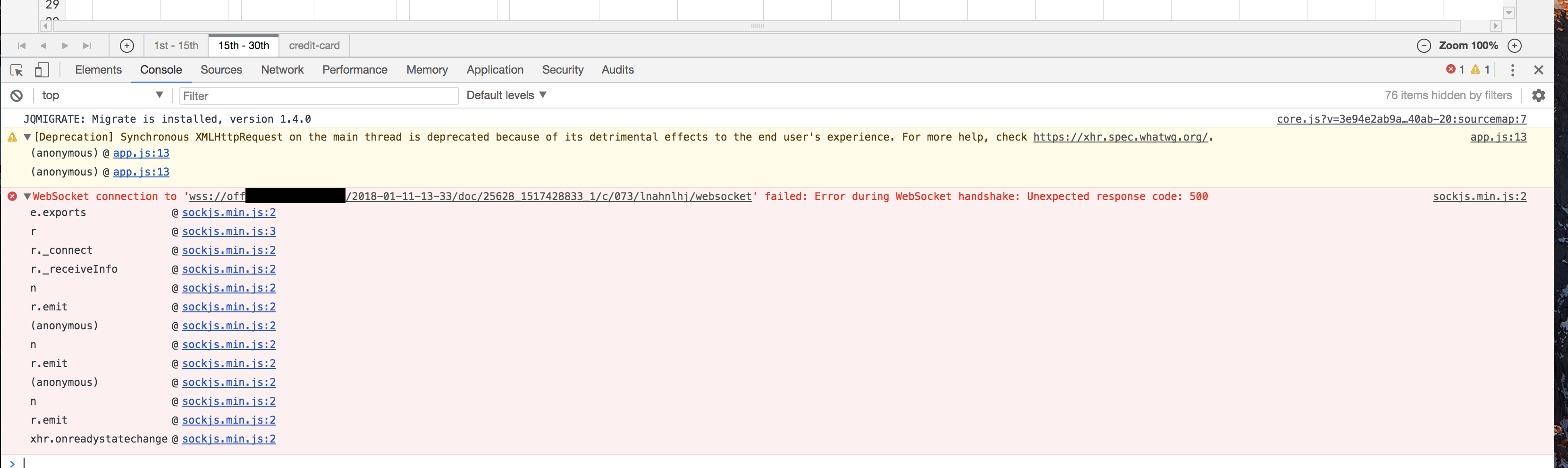This screenshot has width=1568, height=468.
Task: Open the Audits tab
Action: click(618, 70)
